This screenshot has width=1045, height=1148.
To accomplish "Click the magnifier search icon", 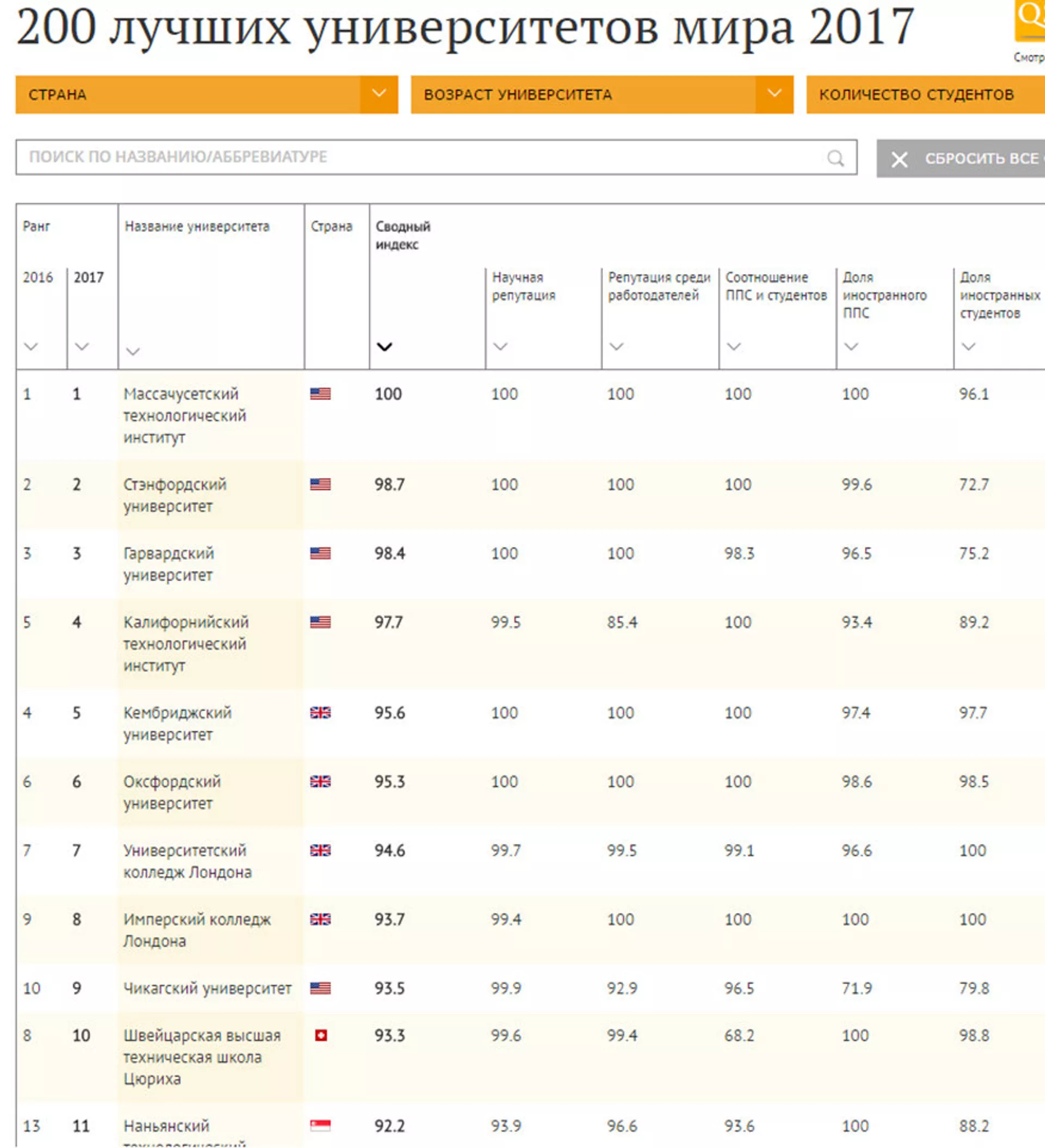I will point(835,158).
